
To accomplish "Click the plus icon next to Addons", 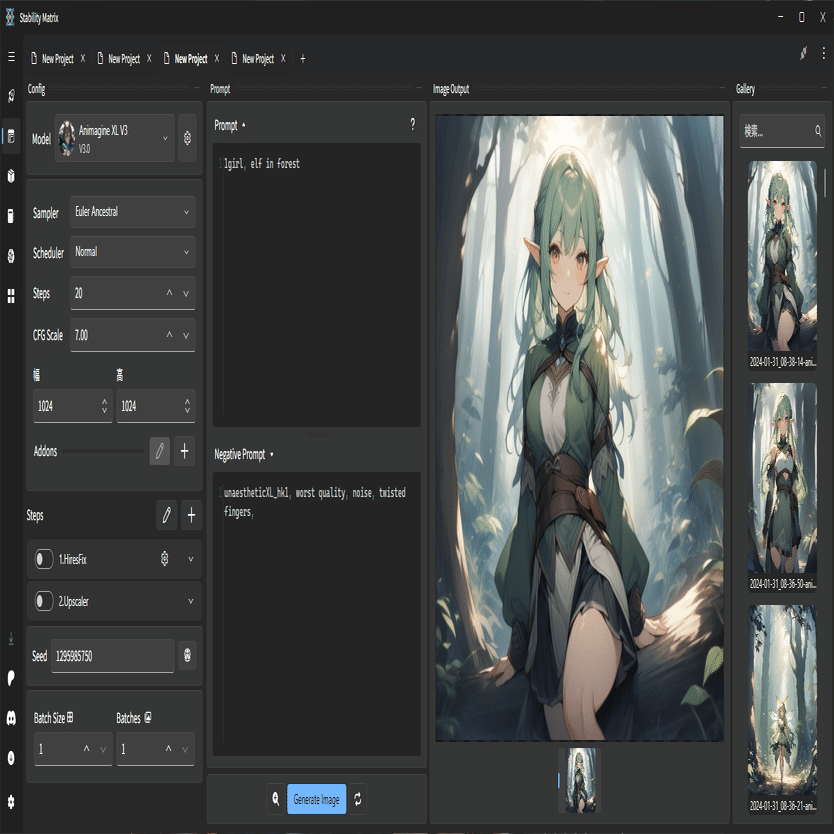I will (184, 451).
